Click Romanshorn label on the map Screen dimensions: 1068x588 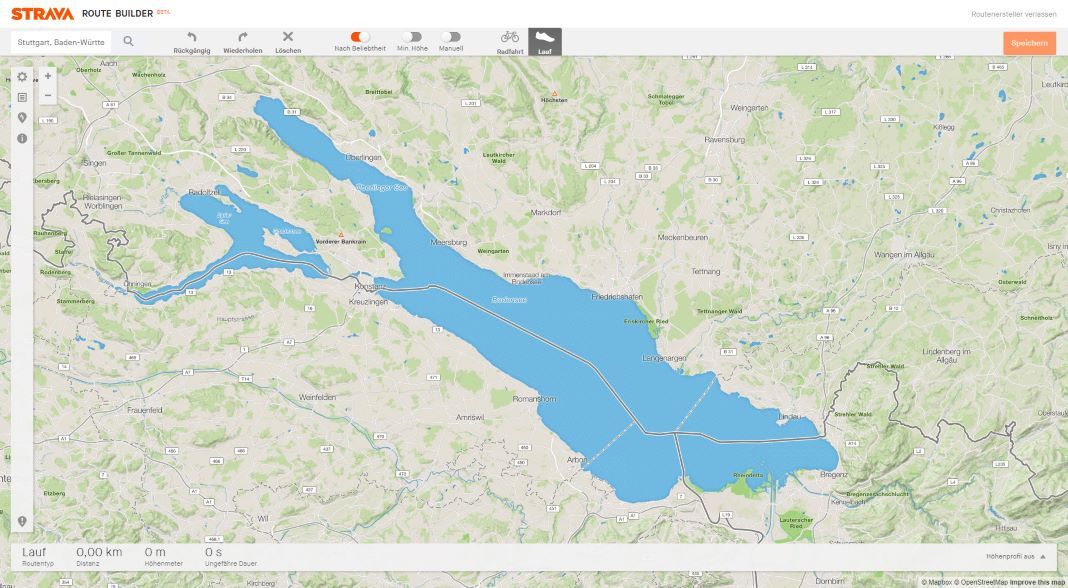[535, 399]
